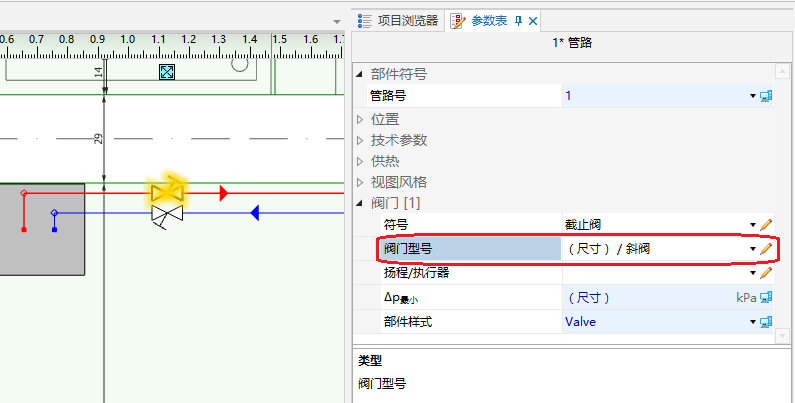Open the 部件样式 Valve dropdown
This screenshot has width=795, height=403.
pyautogui.click(x=752, y=322)
